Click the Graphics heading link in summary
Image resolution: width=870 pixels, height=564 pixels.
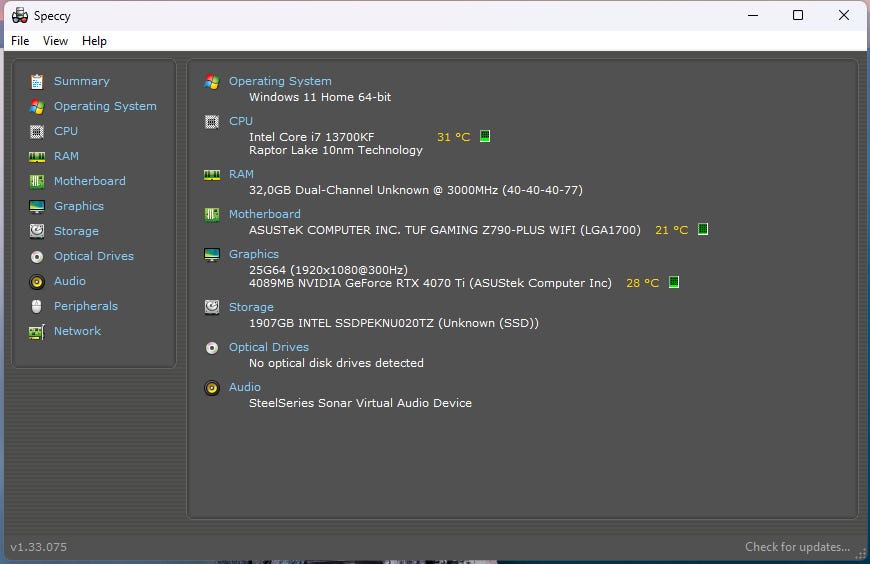click(x=254, y=254)
